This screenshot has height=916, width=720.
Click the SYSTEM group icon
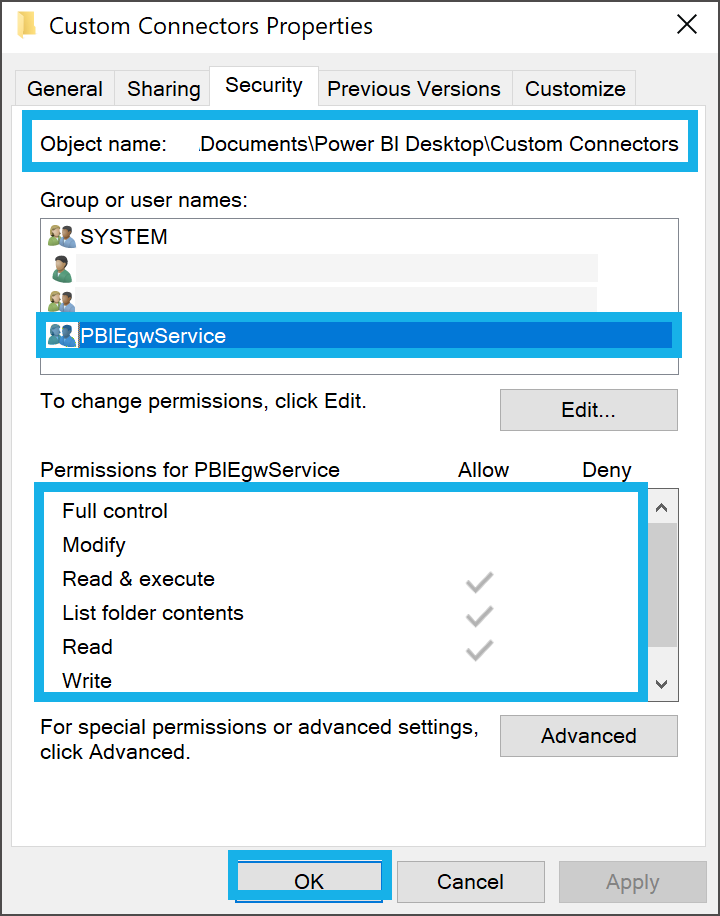[x=61, y=237]
